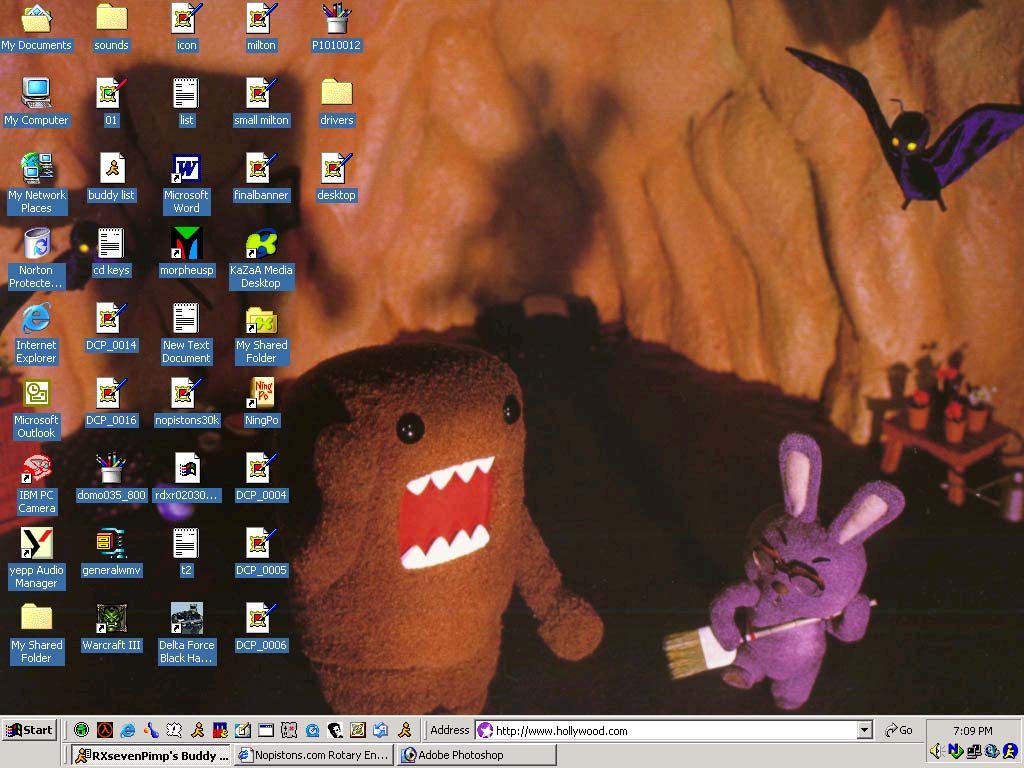Open the IBM PC Camera icon
Image resolution: width=1024 pixels, height=768 pixels.
[36, 469]
